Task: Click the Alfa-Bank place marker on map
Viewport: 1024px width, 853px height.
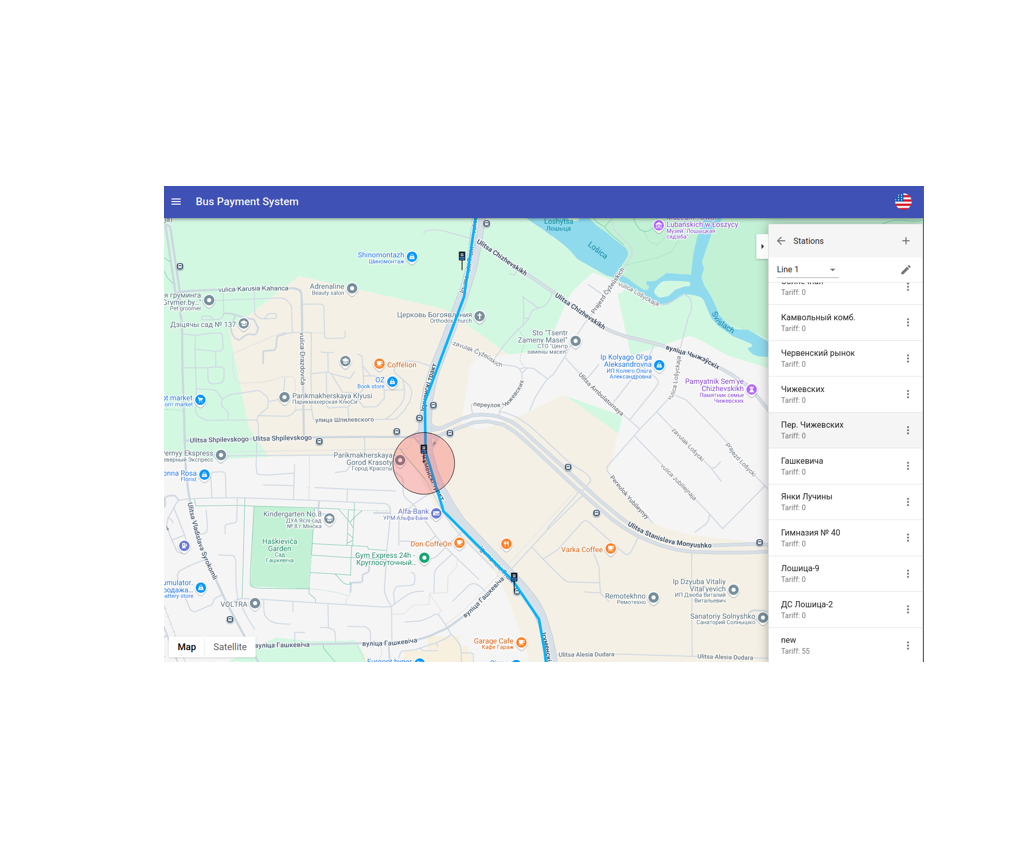Action: coord(436,515)
